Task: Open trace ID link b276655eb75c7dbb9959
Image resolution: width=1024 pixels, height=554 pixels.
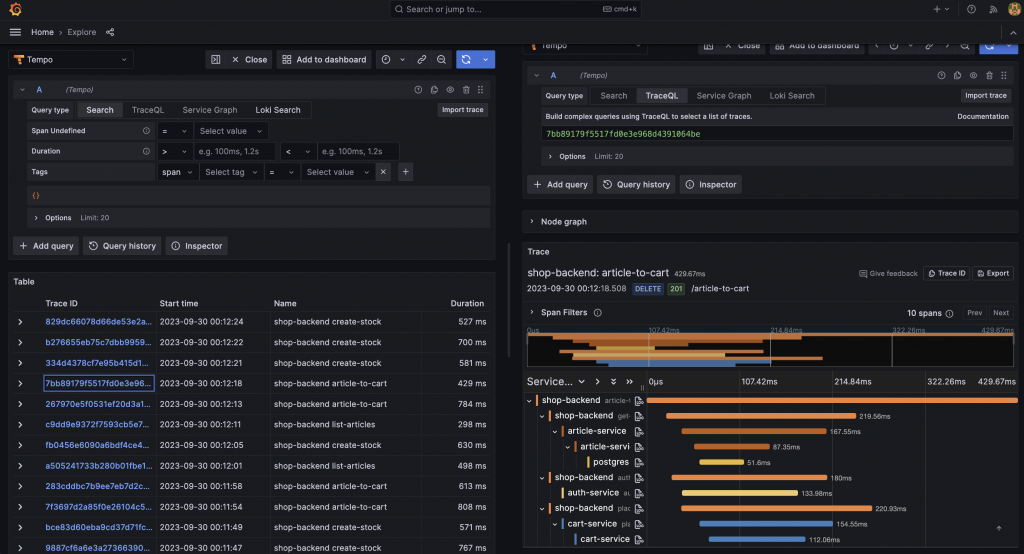Action: [98, 342]
